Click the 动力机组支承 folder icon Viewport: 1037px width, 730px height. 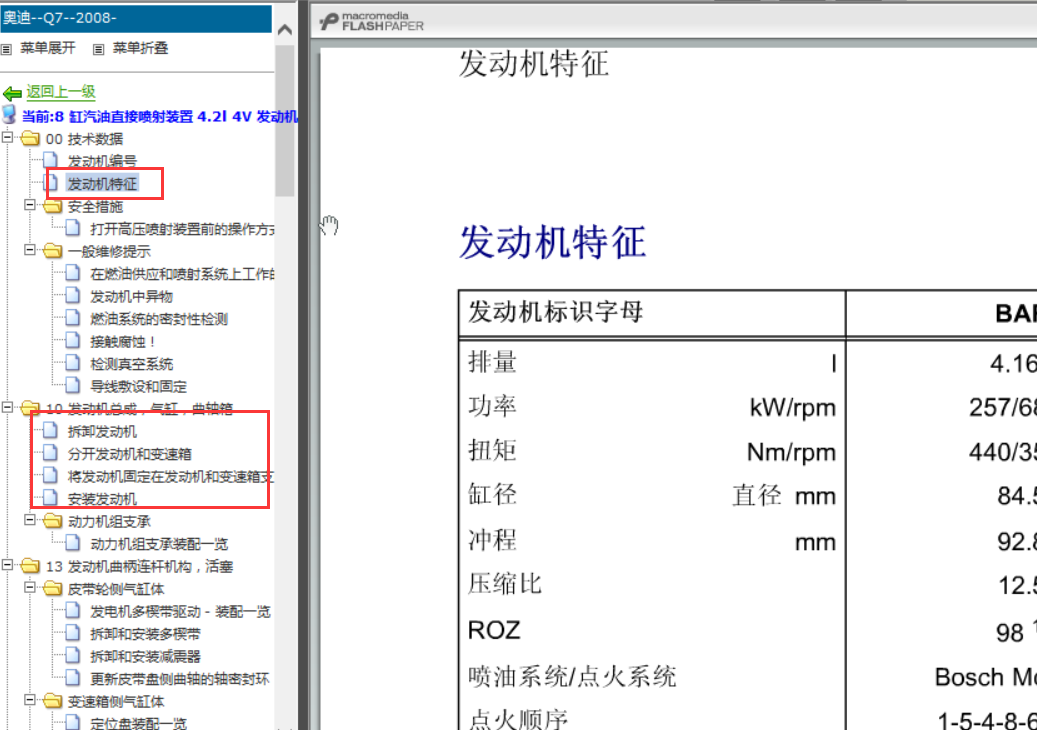[52, 520]
